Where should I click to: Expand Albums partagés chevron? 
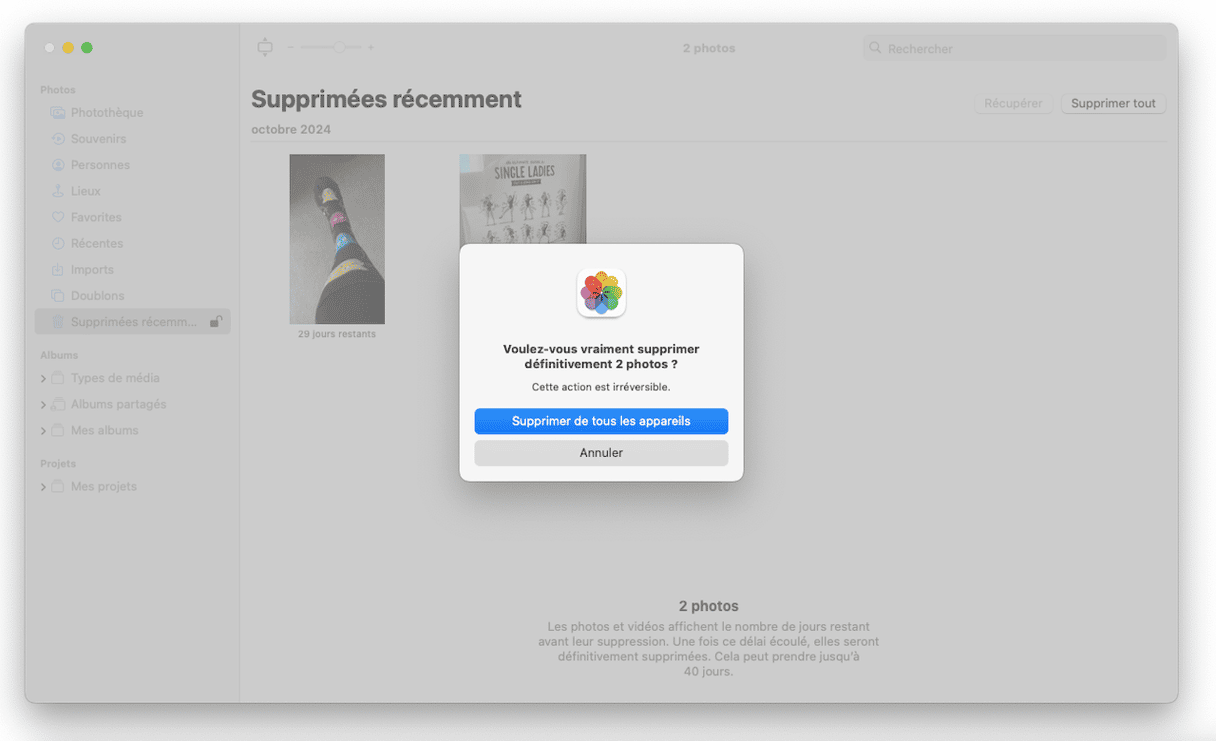click(43, 404)
